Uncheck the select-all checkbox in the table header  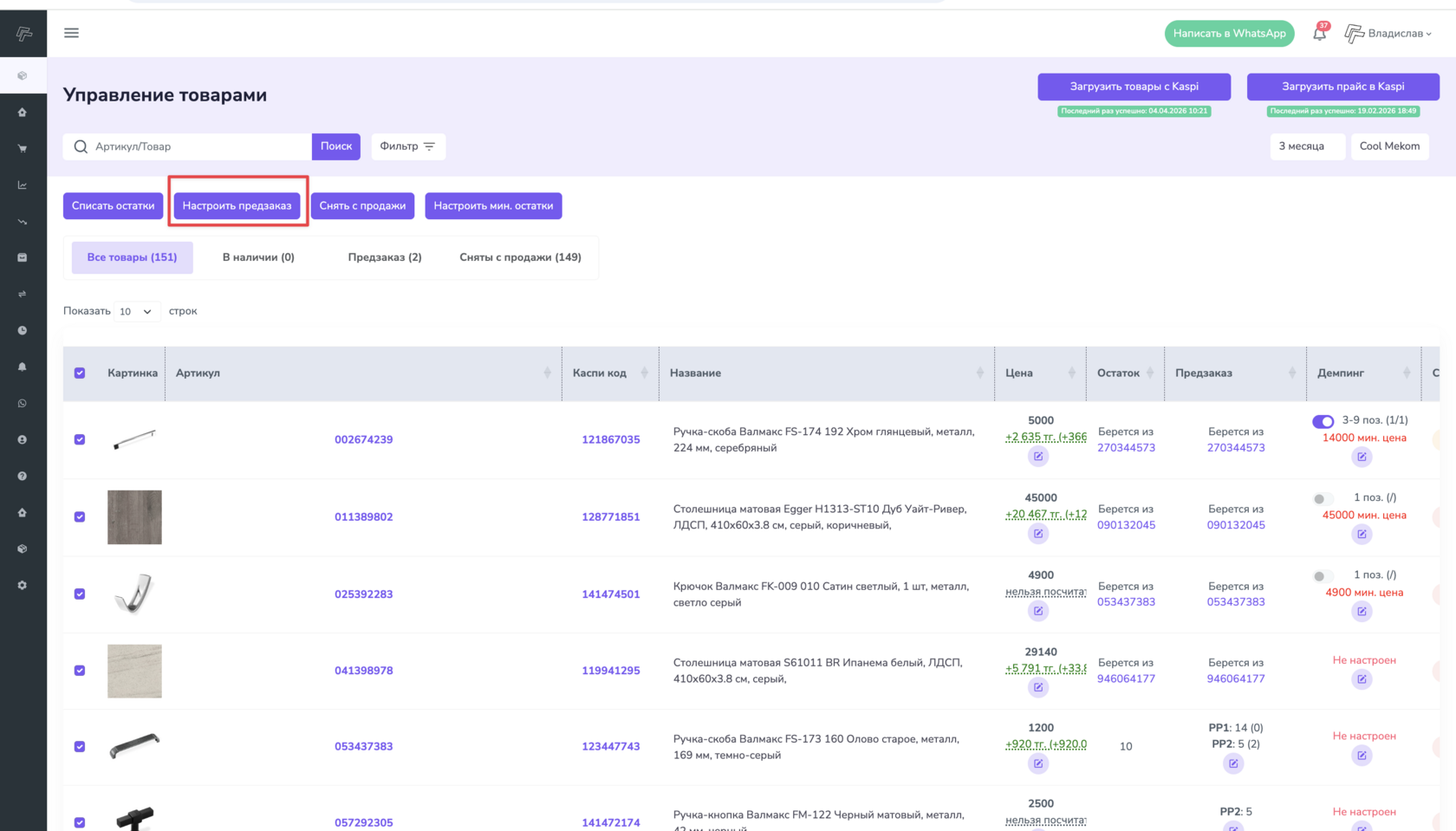tap(80, 373)
